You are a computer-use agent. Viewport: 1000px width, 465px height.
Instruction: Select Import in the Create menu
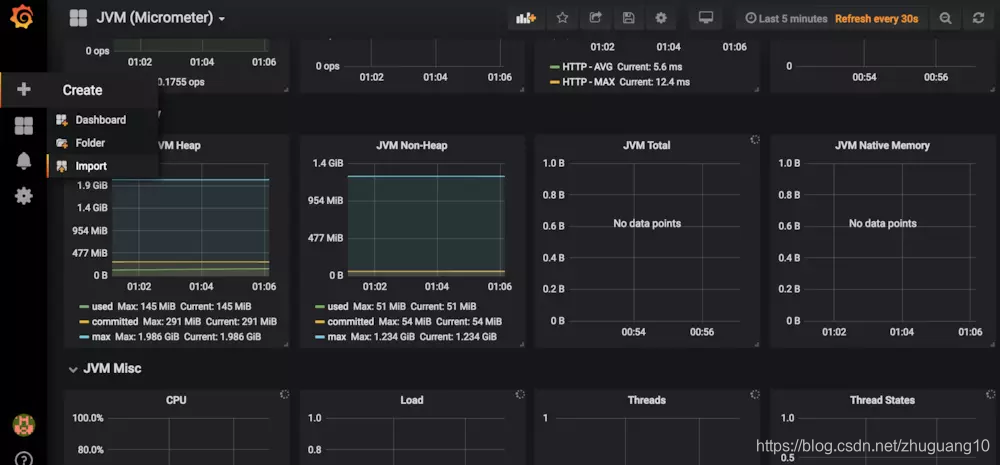point(91,166)
